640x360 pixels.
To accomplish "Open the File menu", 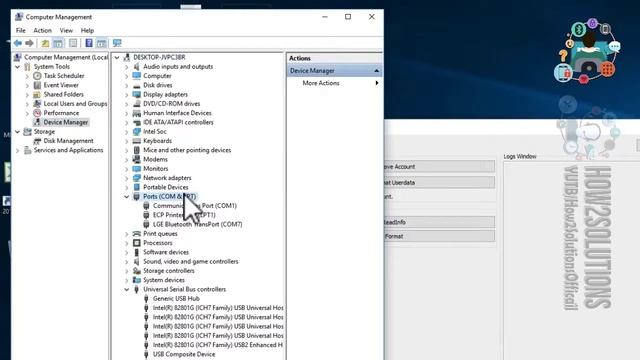I will pyautogui.click(x=20, y=30).
